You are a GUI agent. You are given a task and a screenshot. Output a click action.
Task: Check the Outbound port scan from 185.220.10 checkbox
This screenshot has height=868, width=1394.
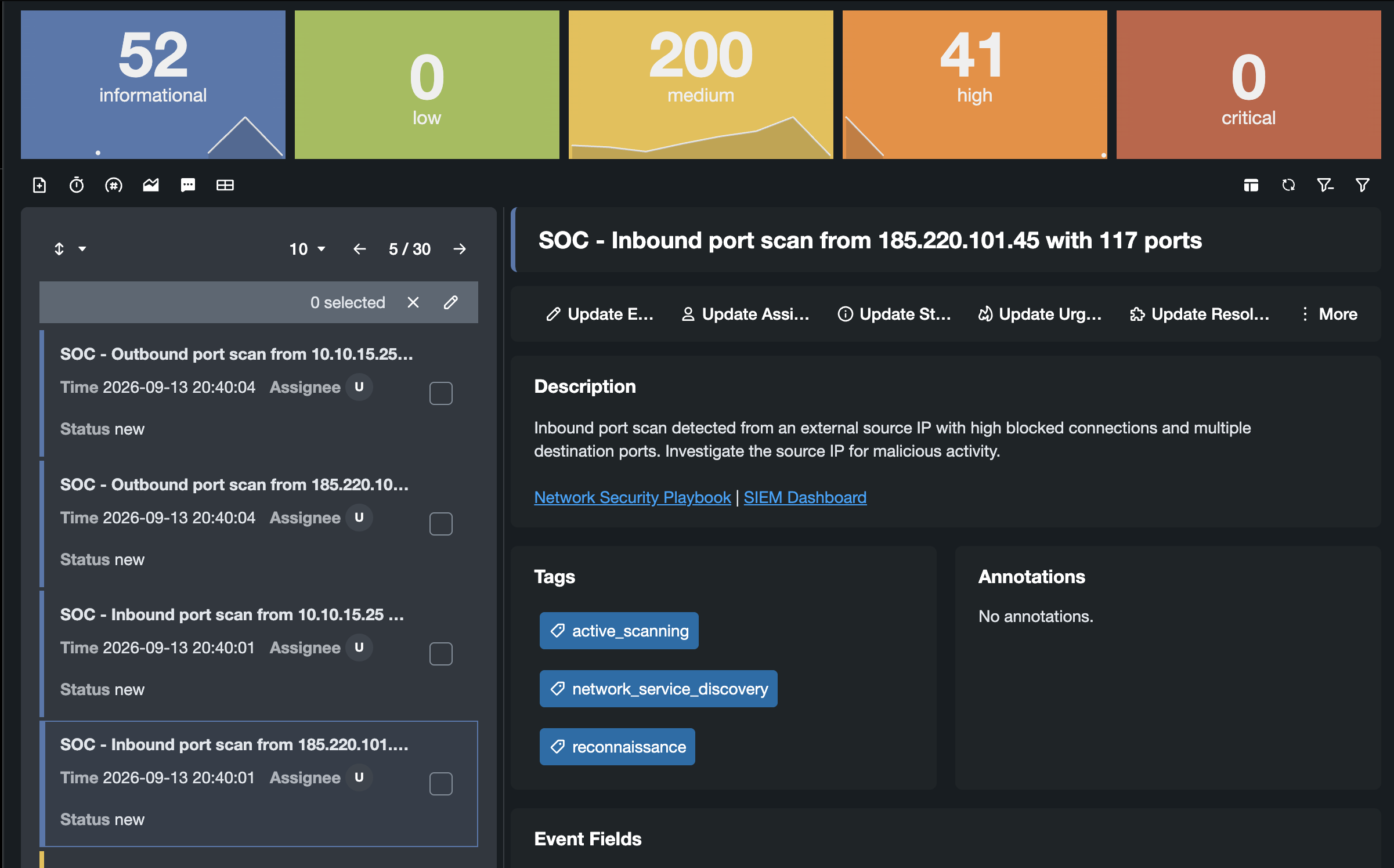coord(441,524)
